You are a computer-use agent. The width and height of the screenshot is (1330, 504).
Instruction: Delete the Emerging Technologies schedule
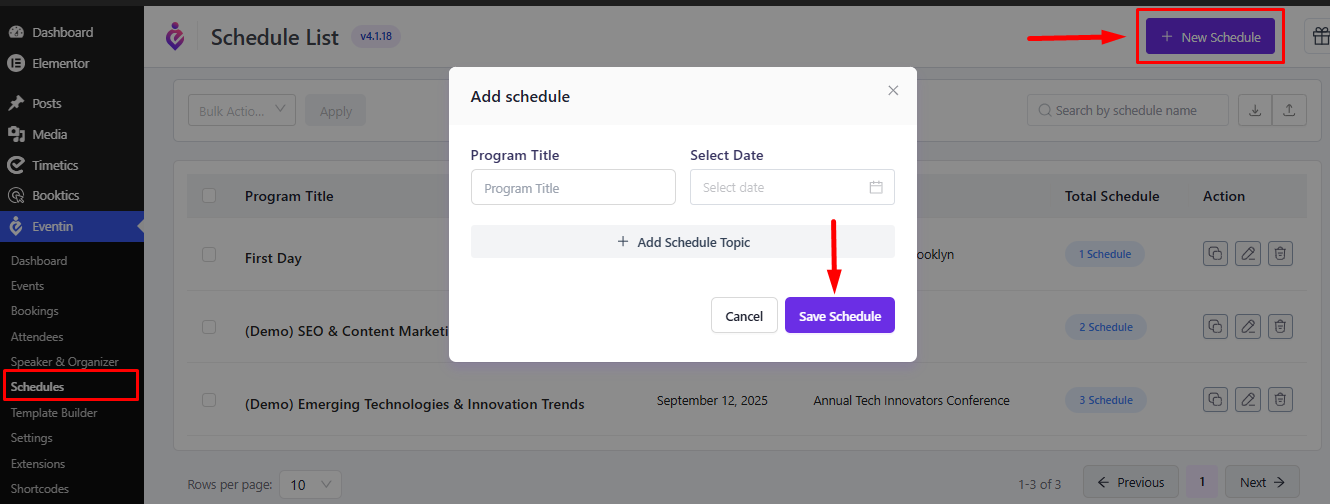[x=1280, y=400]
